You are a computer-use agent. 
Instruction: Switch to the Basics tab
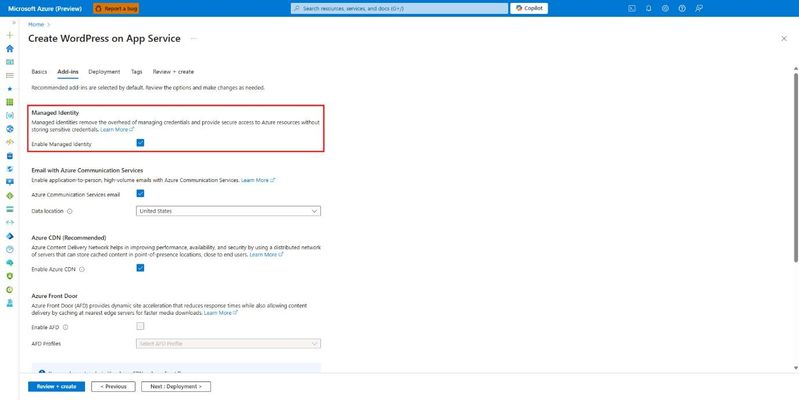click(39, 72)
